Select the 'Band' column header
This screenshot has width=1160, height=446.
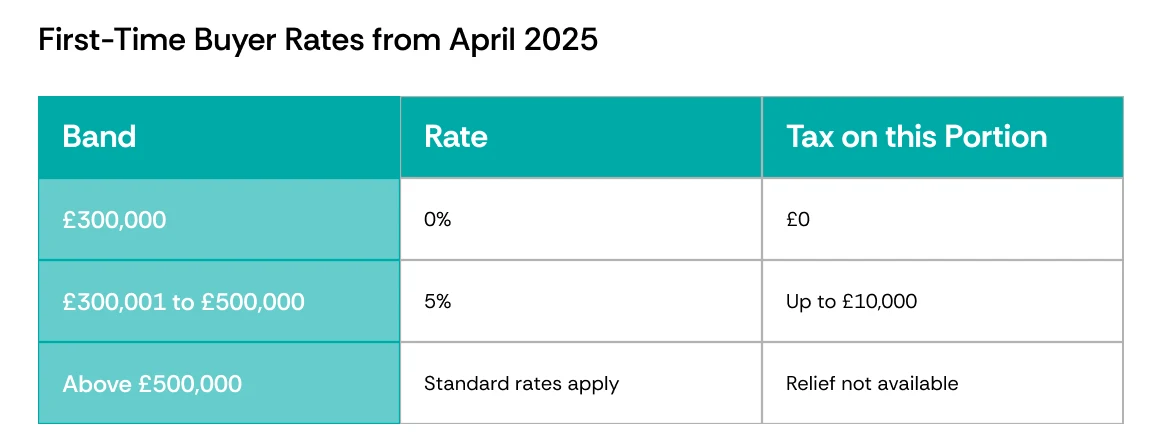[219, 137]
